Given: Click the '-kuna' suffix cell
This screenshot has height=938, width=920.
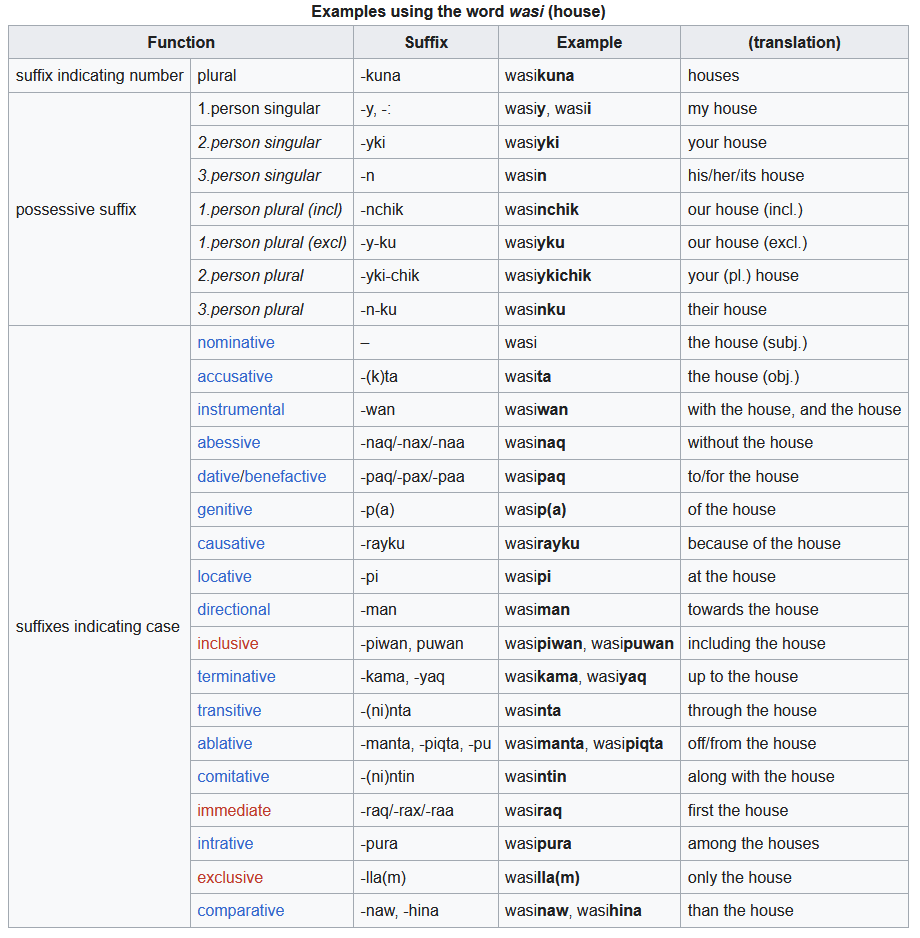Looking at the screenshot, I should click(x=426, y=75).
